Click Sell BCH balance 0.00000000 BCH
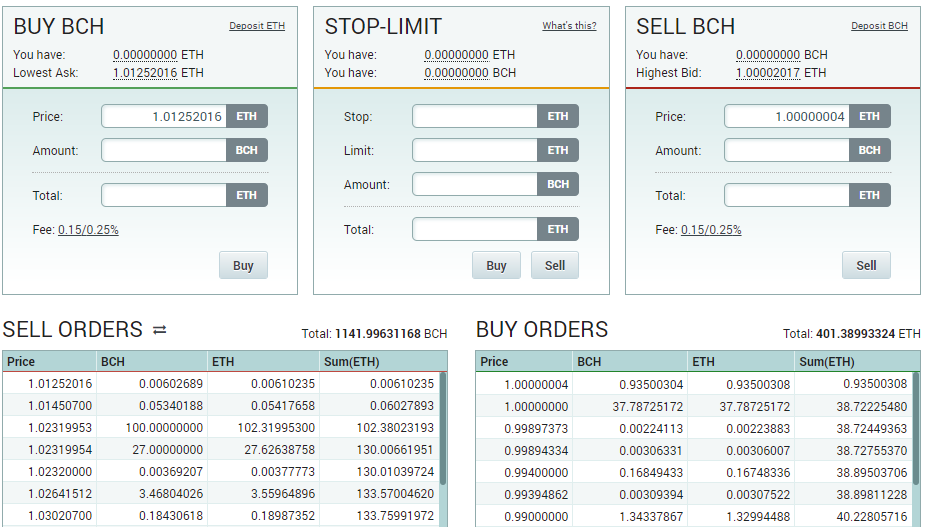Screen dimensions: 937x527 click(x=768, y=55)
